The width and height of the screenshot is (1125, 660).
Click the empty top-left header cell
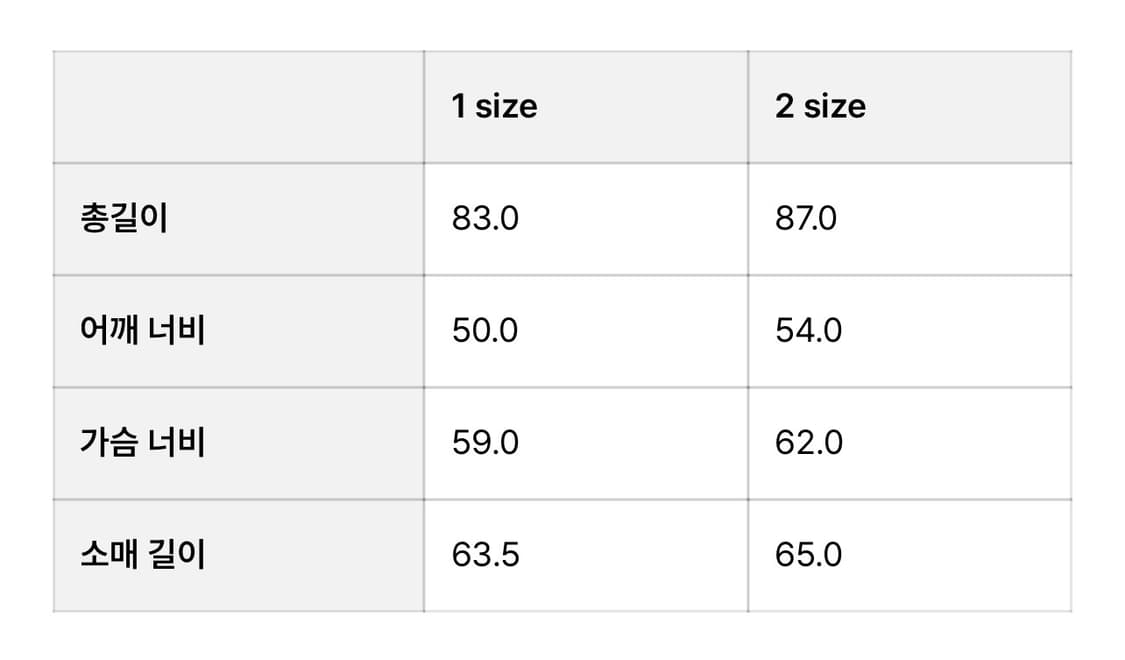(238, 107)
